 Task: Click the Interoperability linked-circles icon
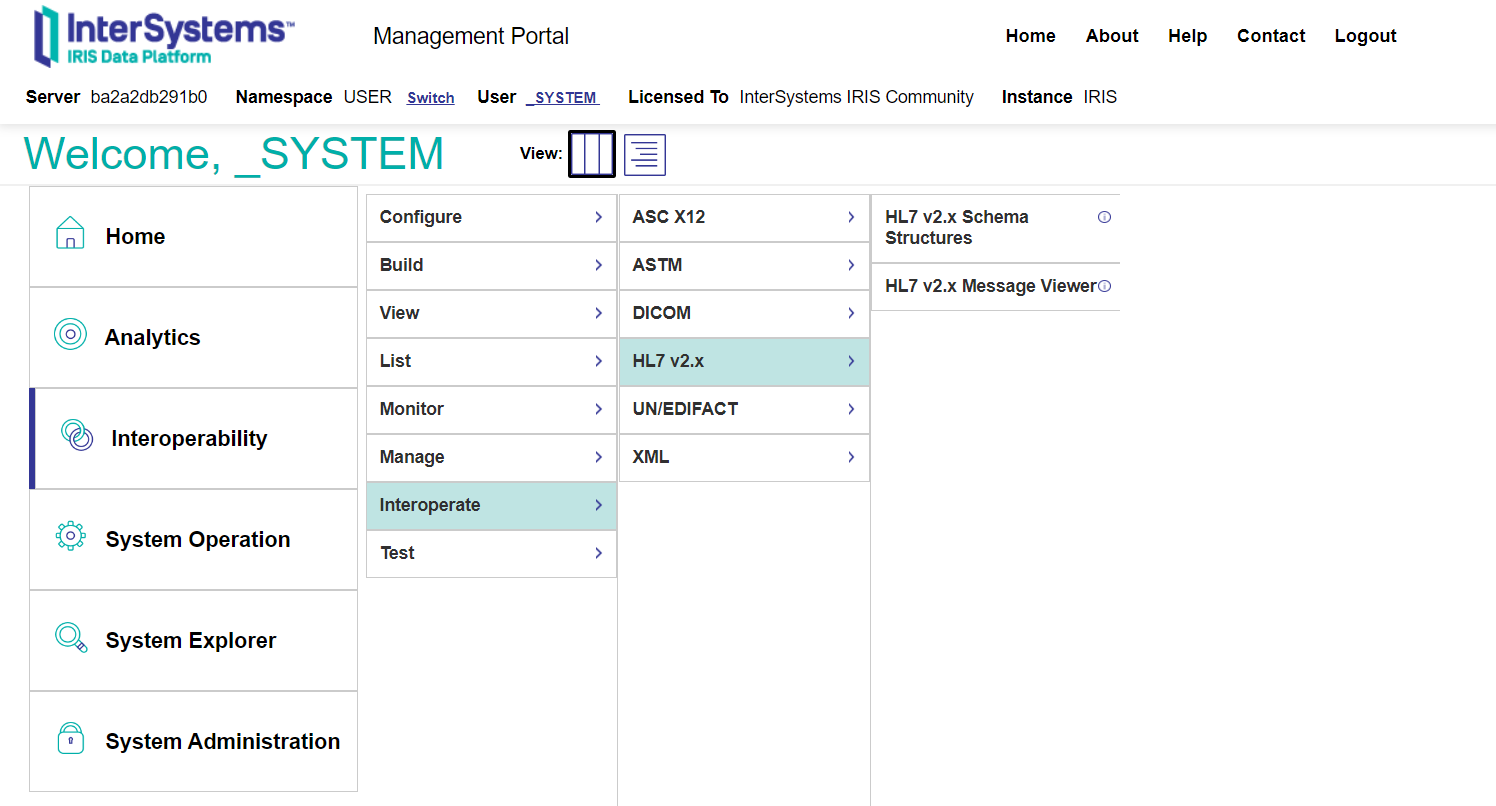tap(77, 435)
